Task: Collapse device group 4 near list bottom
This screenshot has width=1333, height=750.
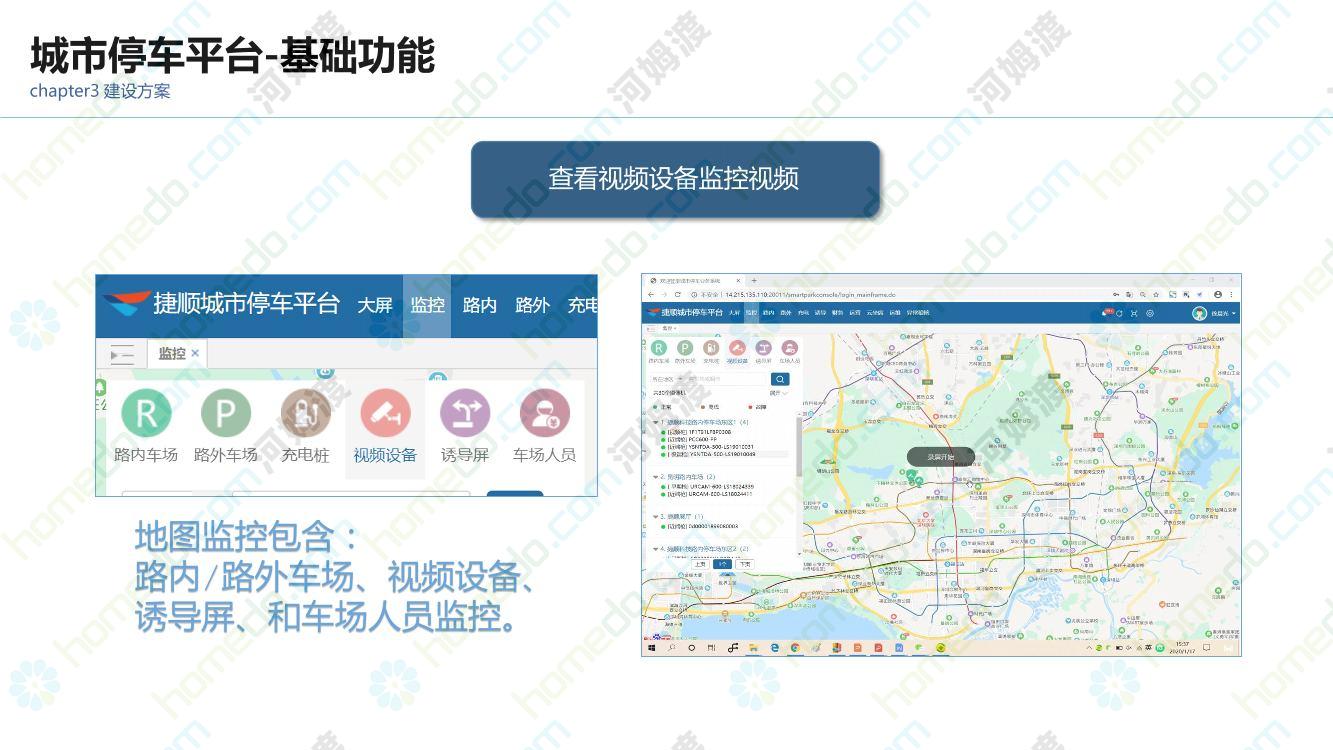Action: [x=655, y=549]
